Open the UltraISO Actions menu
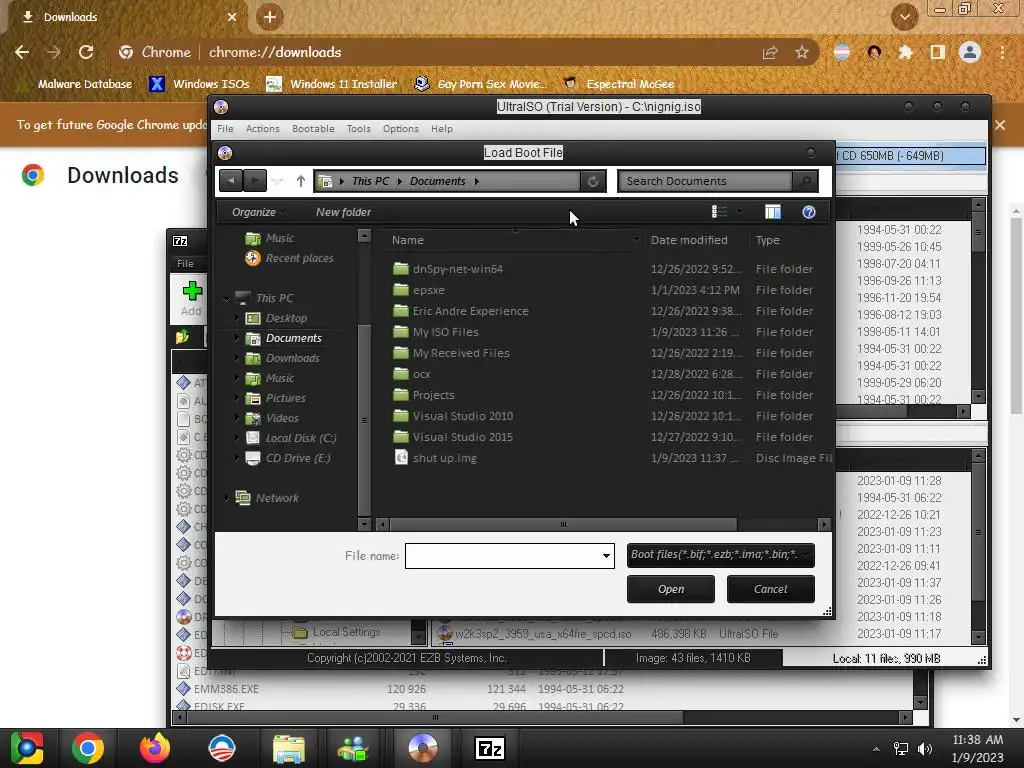 click(x=263, y=129)
